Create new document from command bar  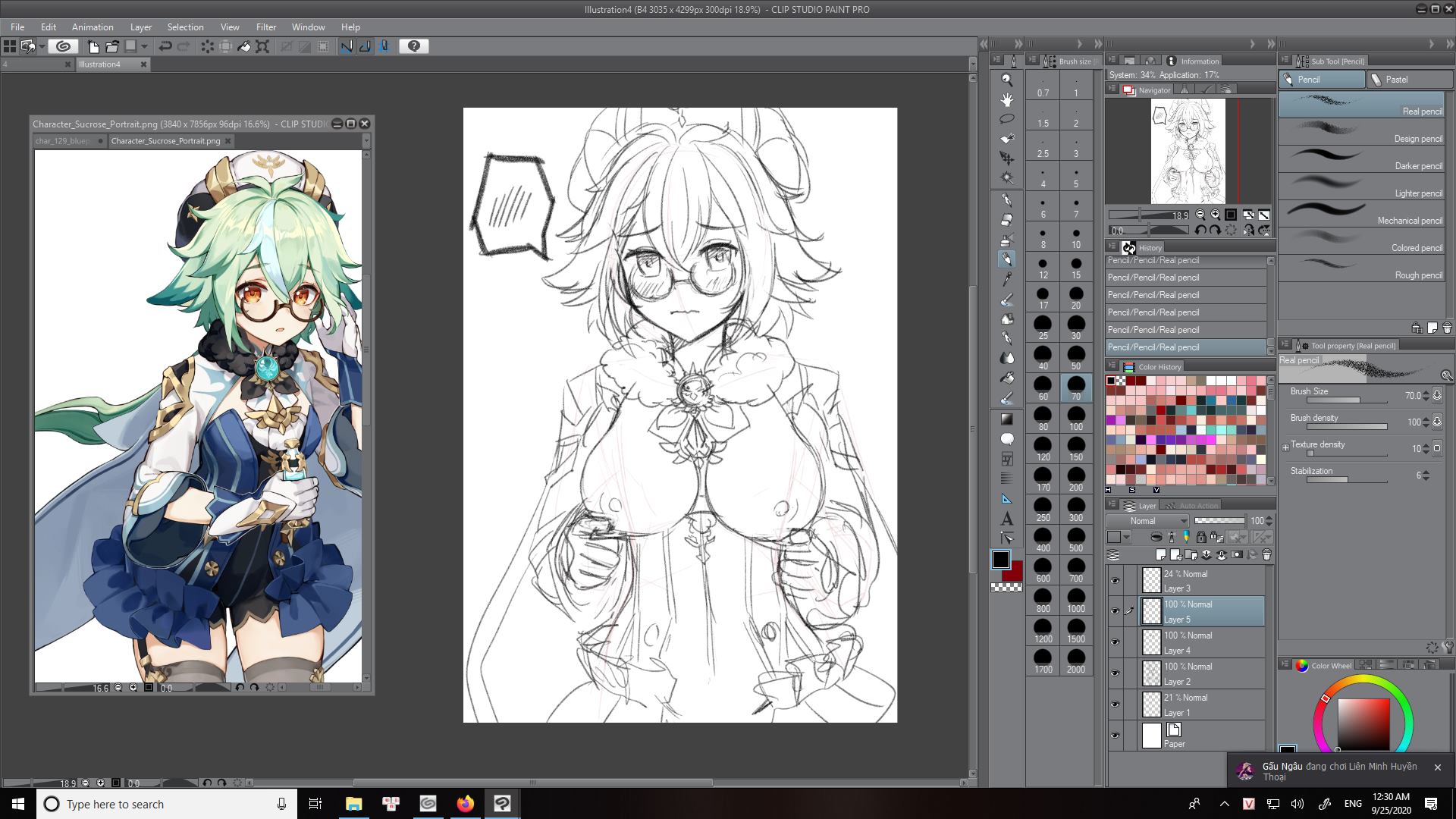(x=94, y=46)
